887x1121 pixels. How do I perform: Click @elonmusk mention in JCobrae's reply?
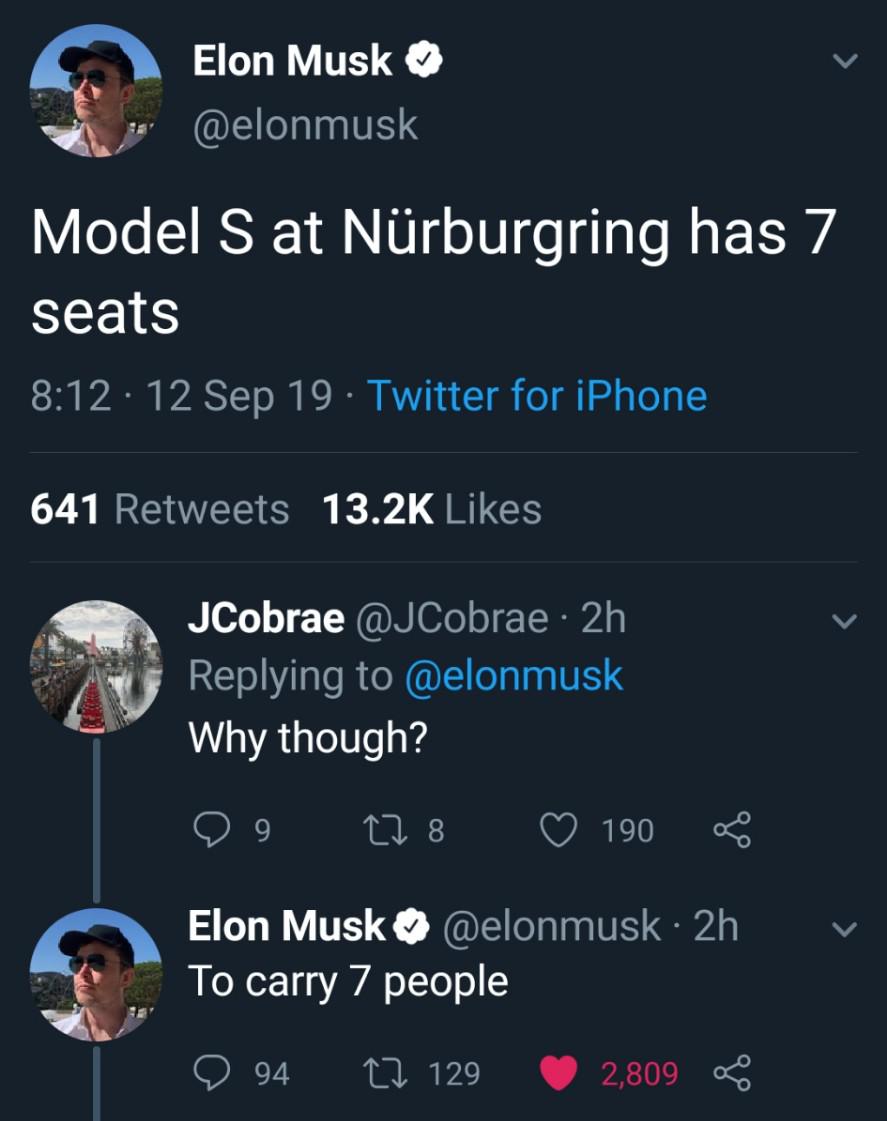click(x=513, y=676)
